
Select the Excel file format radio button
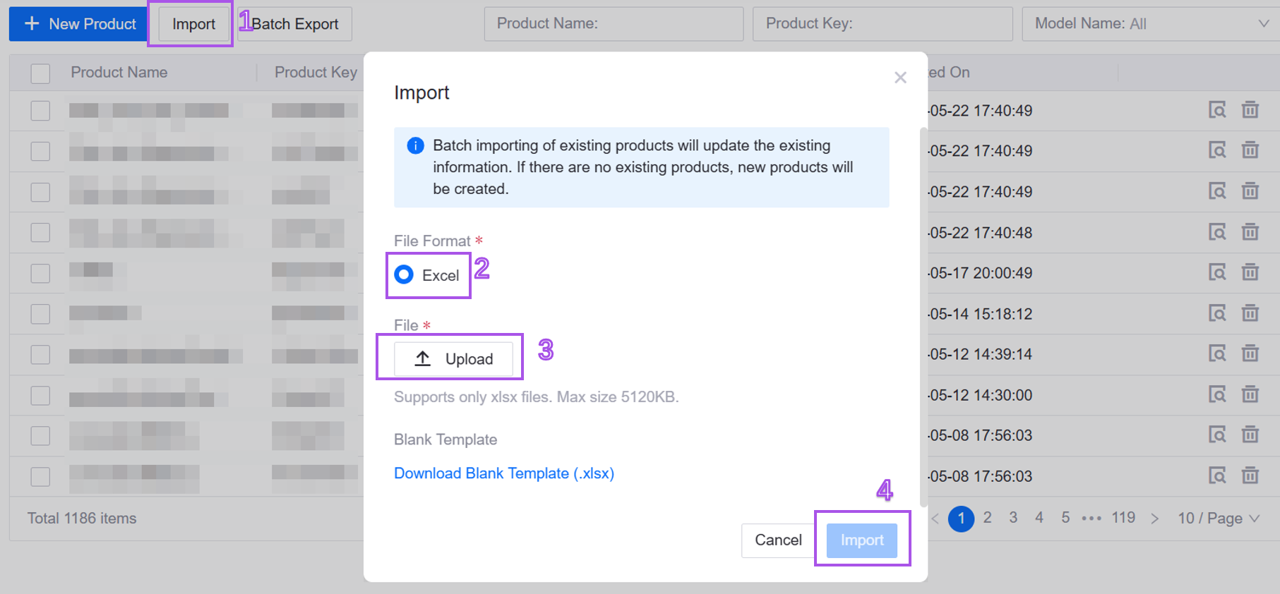tap(406, 275)
